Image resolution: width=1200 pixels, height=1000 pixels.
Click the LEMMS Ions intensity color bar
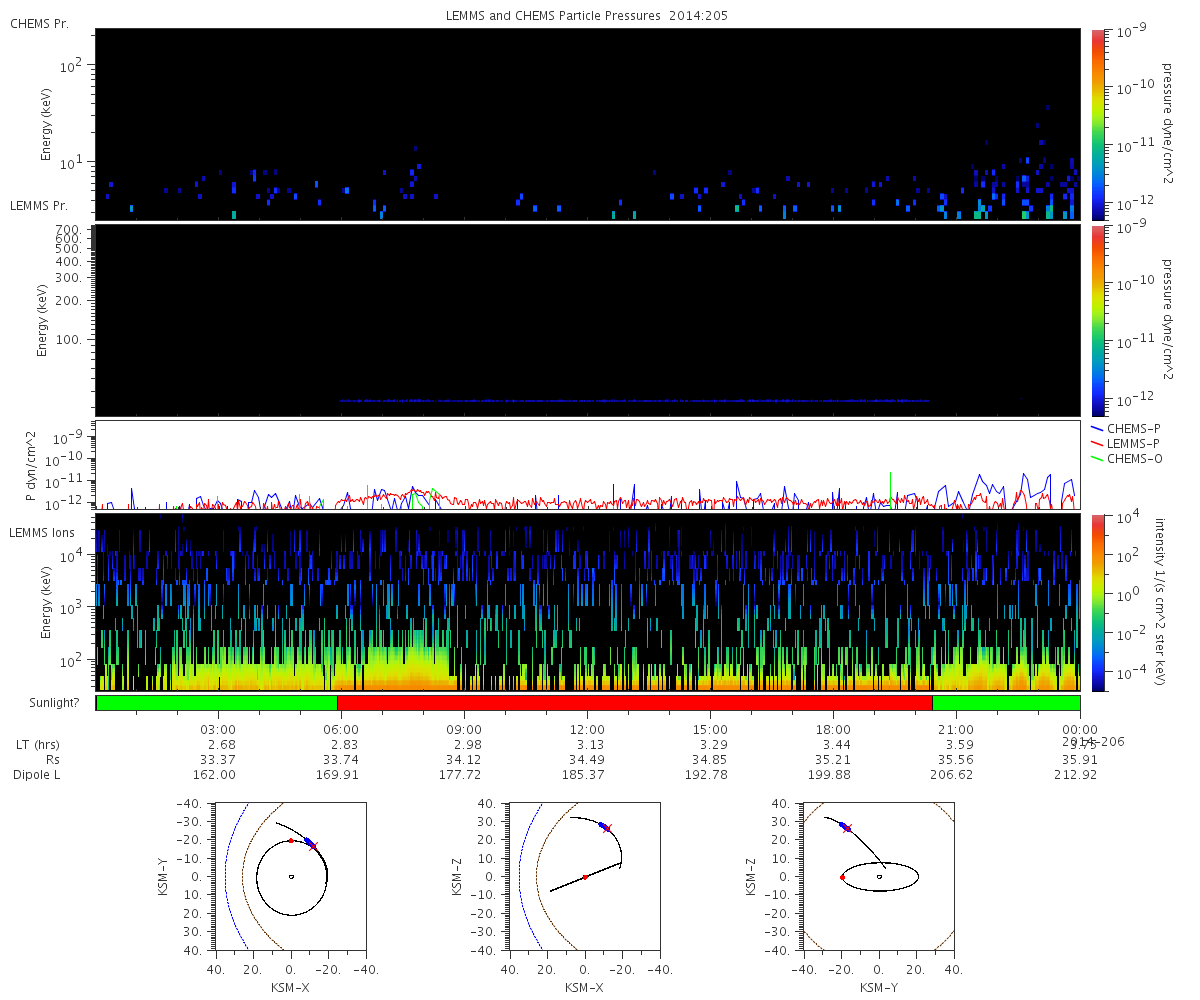tap(1097, 602)
